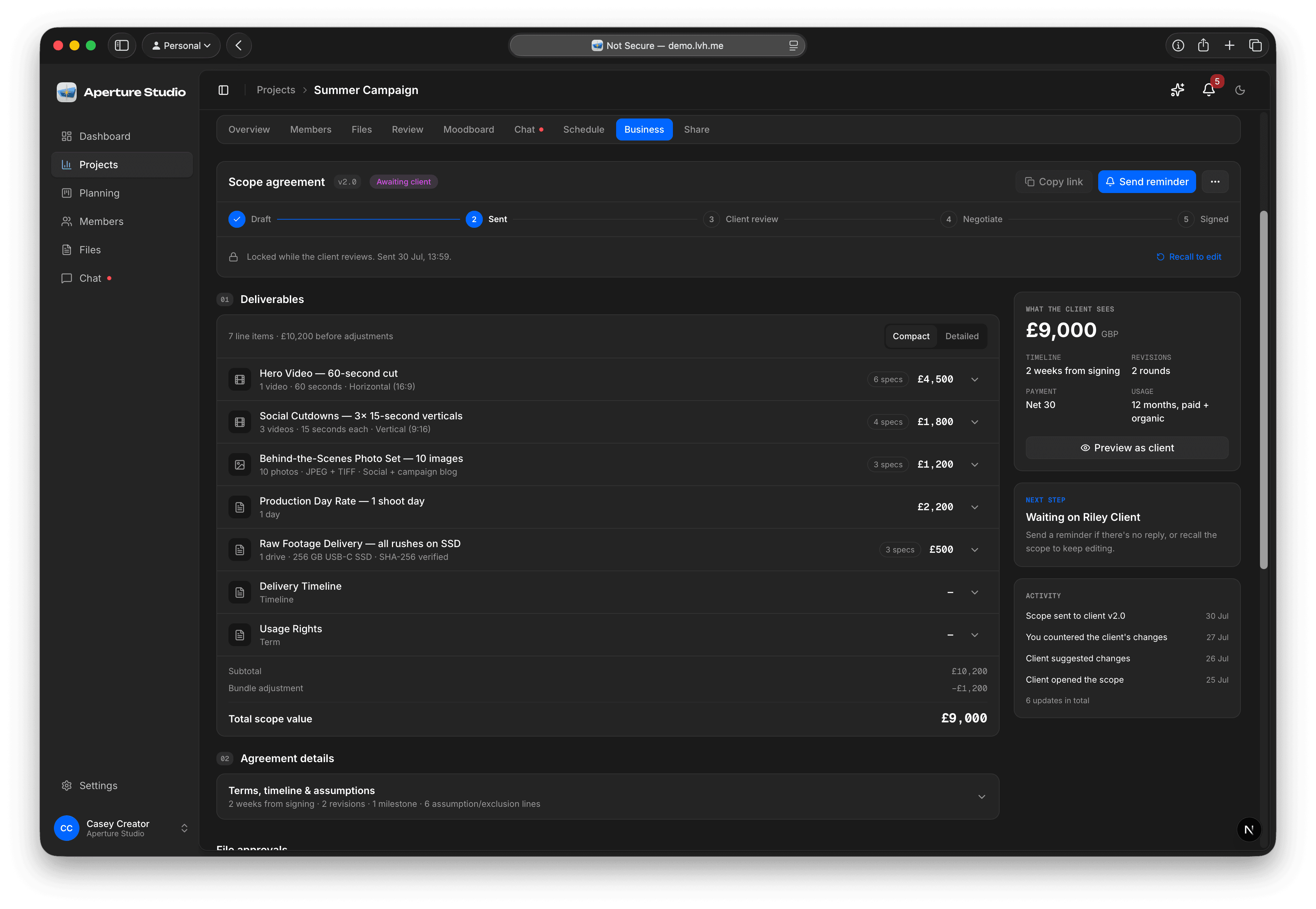Click the Hero Video film icon

[240, 379]
